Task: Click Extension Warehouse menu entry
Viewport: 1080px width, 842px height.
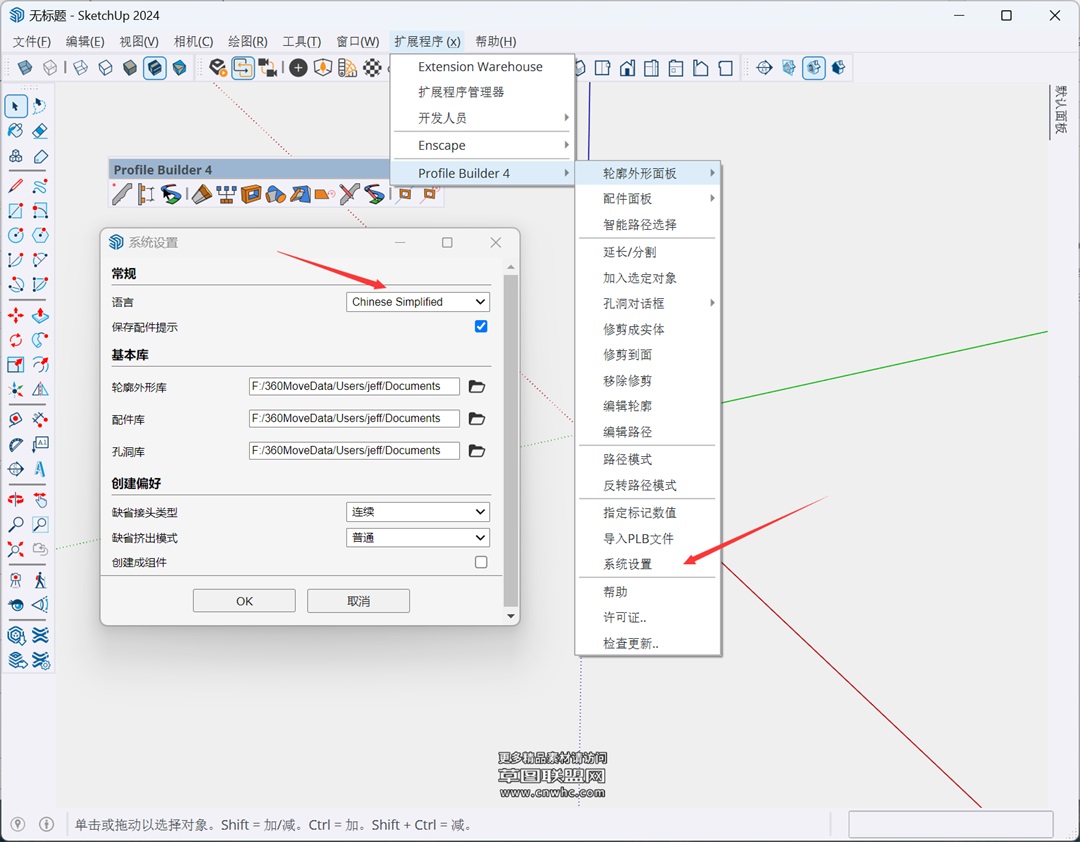Action: 482,67
